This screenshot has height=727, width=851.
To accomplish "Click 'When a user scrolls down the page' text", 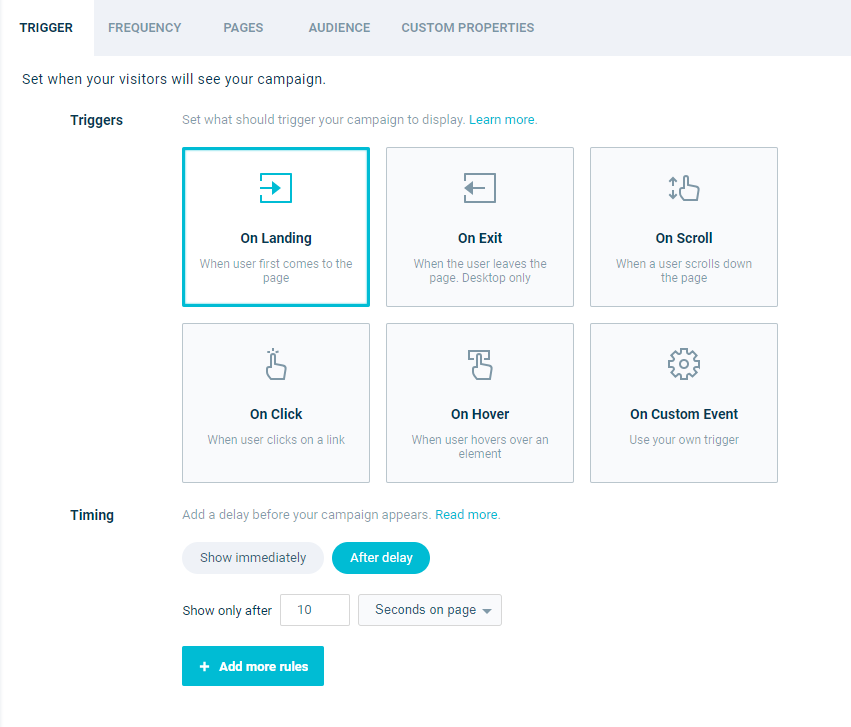I will (684, 271).
